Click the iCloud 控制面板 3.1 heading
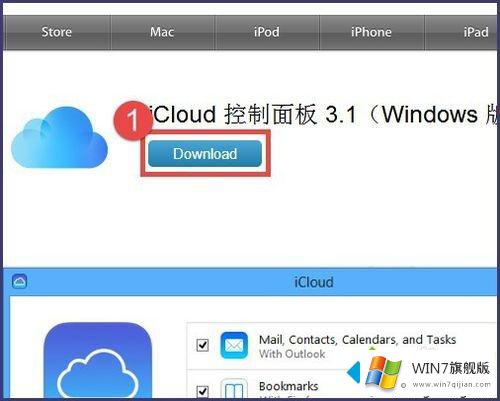 [323, 115]
